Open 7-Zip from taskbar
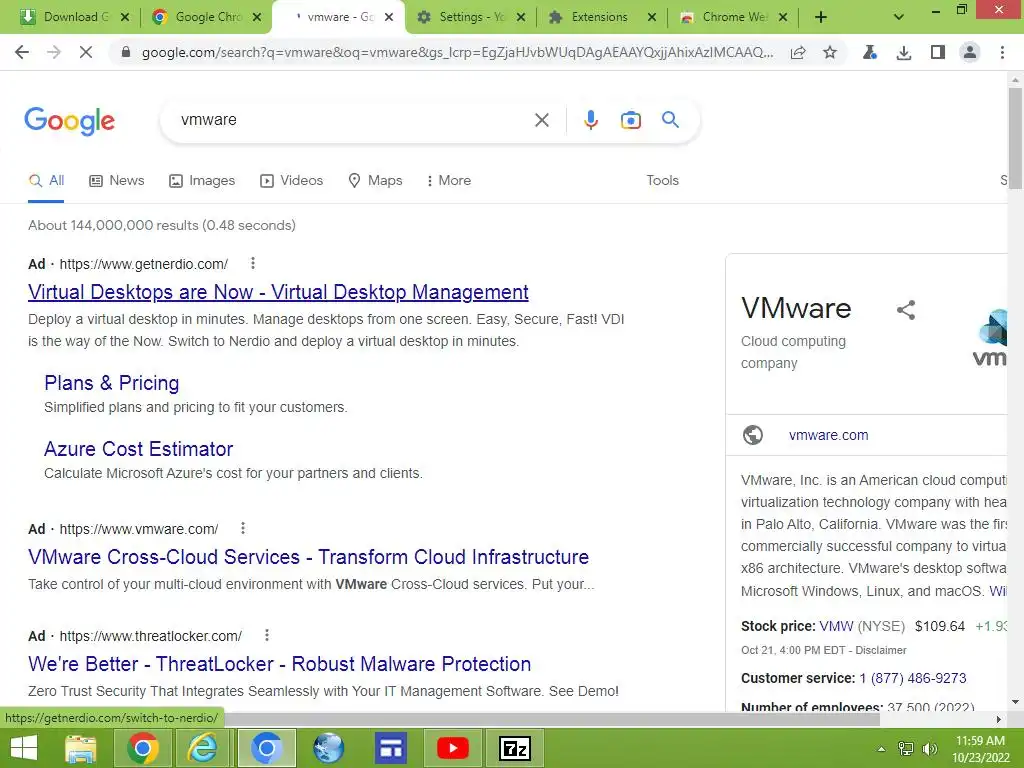 pyautogui.click(x=515, y=748)
